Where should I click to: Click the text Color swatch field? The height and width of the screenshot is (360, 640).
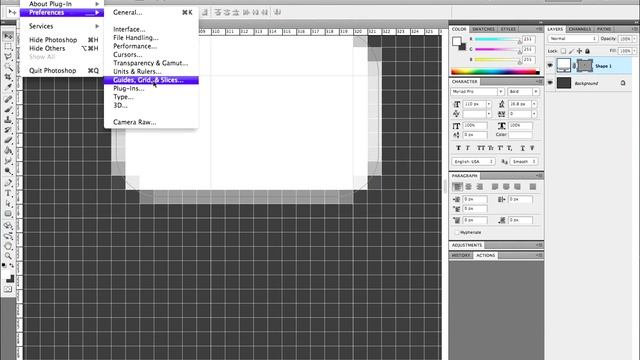click(520, 135)
